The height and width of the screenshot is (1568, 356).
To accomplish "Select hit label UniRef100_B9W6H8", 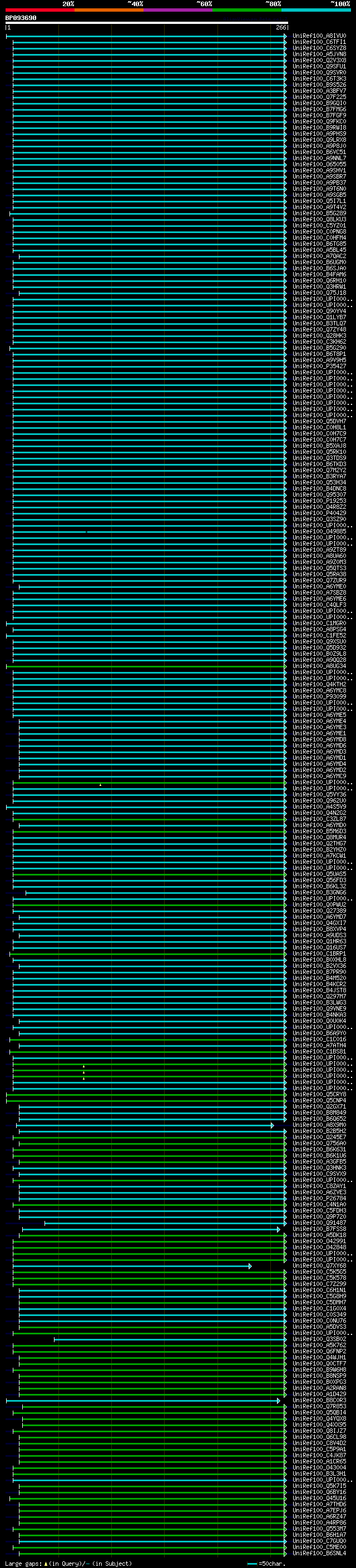I will pyautogui.click(x=319, y=1369).
